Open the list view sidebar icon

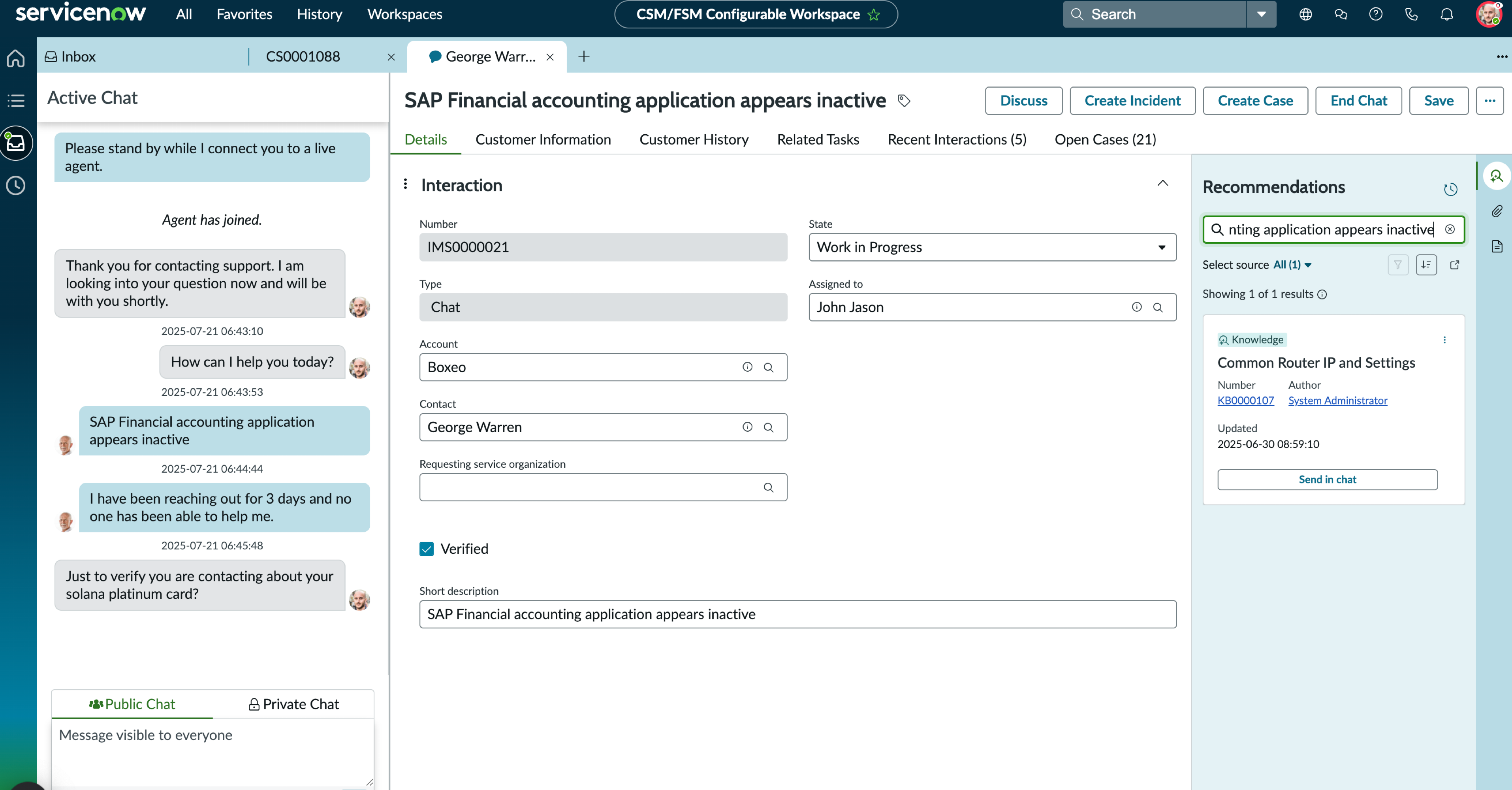(16, 100)
